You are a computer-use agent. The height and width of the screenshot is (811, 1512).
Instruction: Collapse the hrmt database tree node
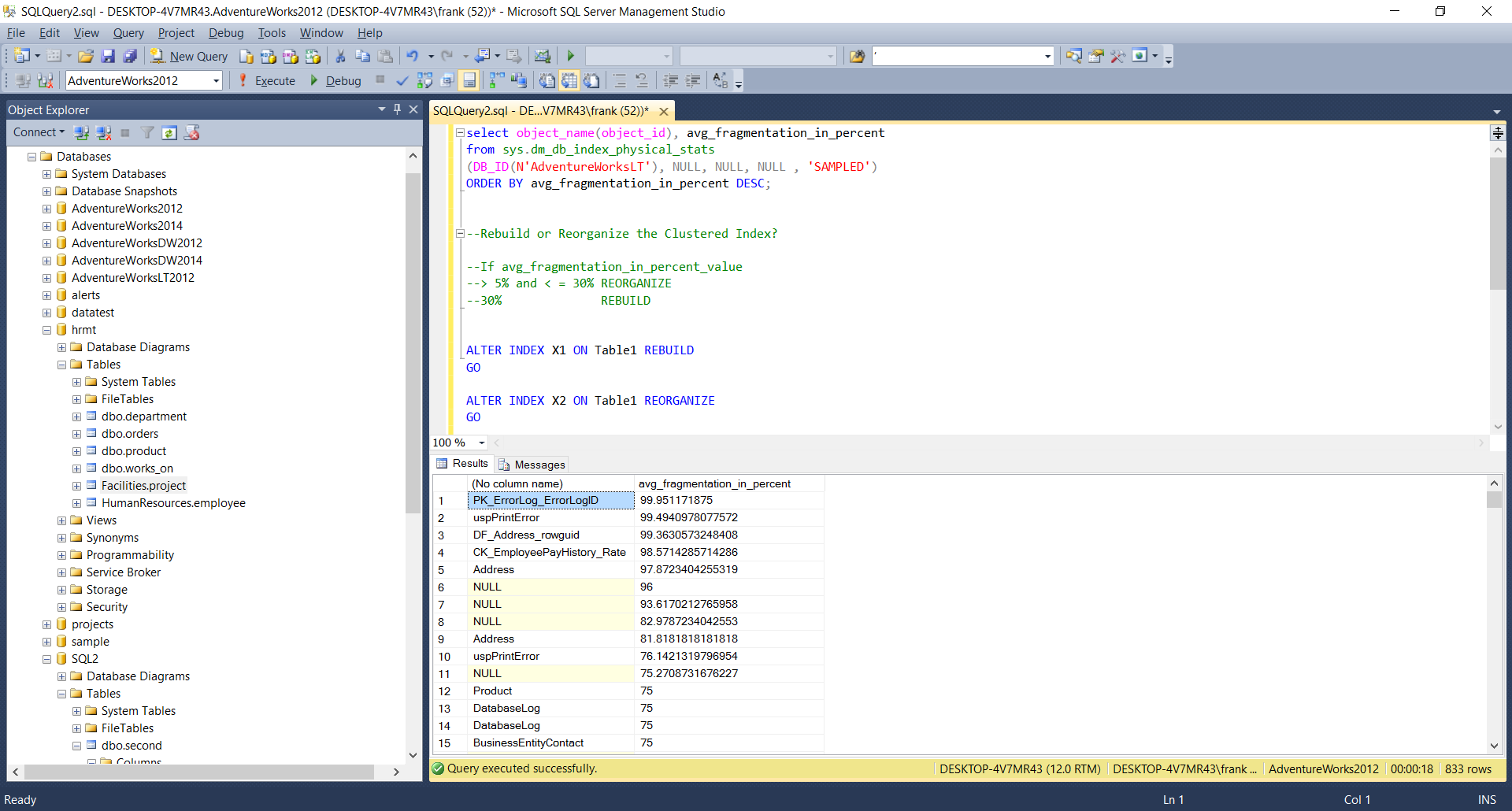pos(46,330)
